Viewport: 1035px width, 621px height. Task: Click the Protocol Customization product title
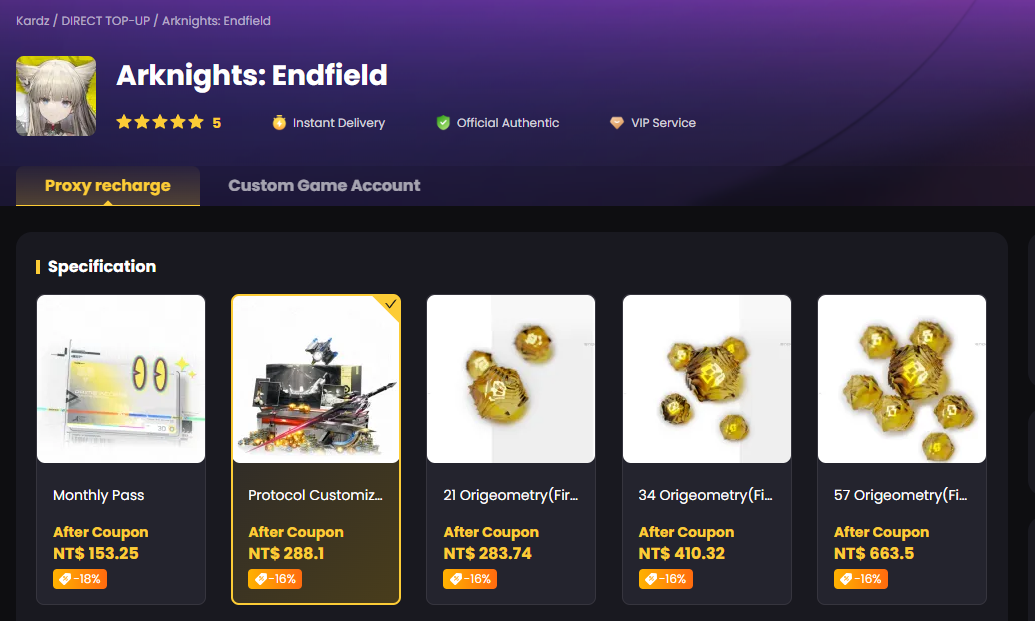coord(315,495)
